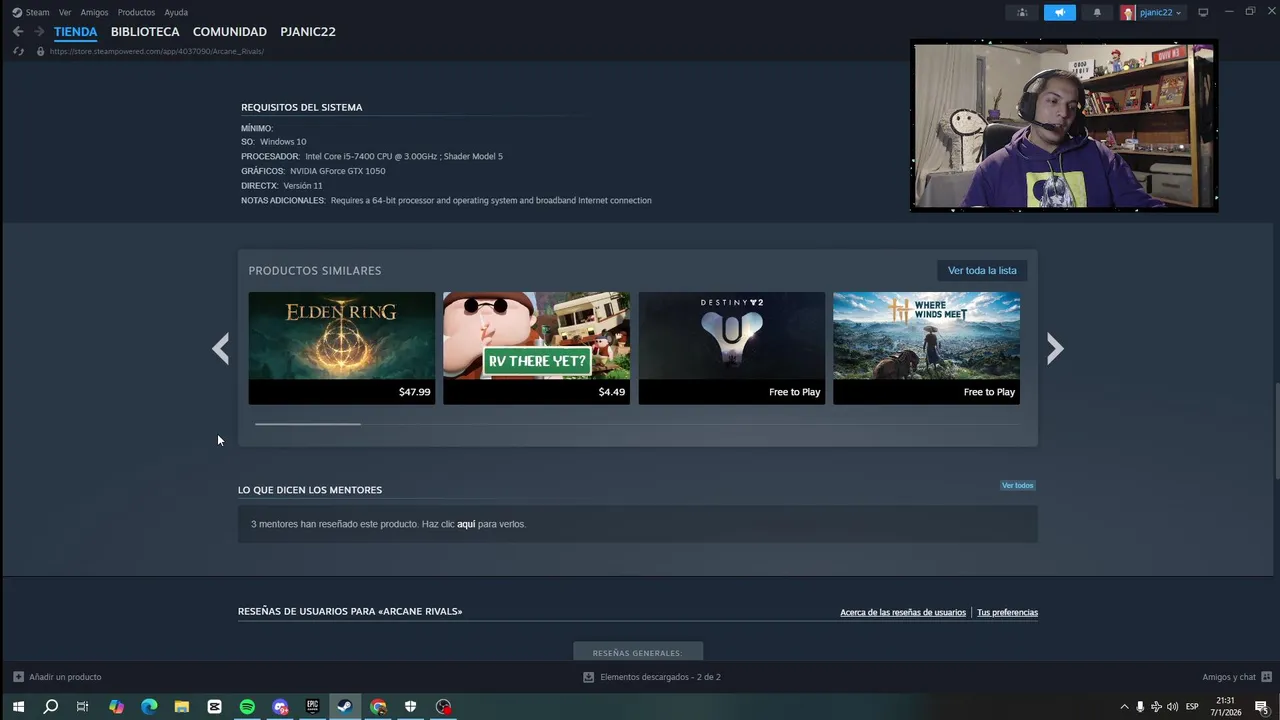
Task: Open Google Chrome from the taskbar
Action: 378,707
